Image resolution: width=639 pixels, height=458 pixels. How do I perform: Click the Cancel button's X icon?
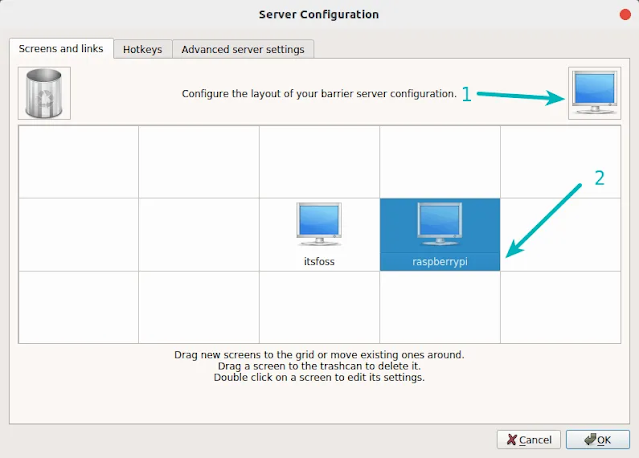(x=511, y=440)
